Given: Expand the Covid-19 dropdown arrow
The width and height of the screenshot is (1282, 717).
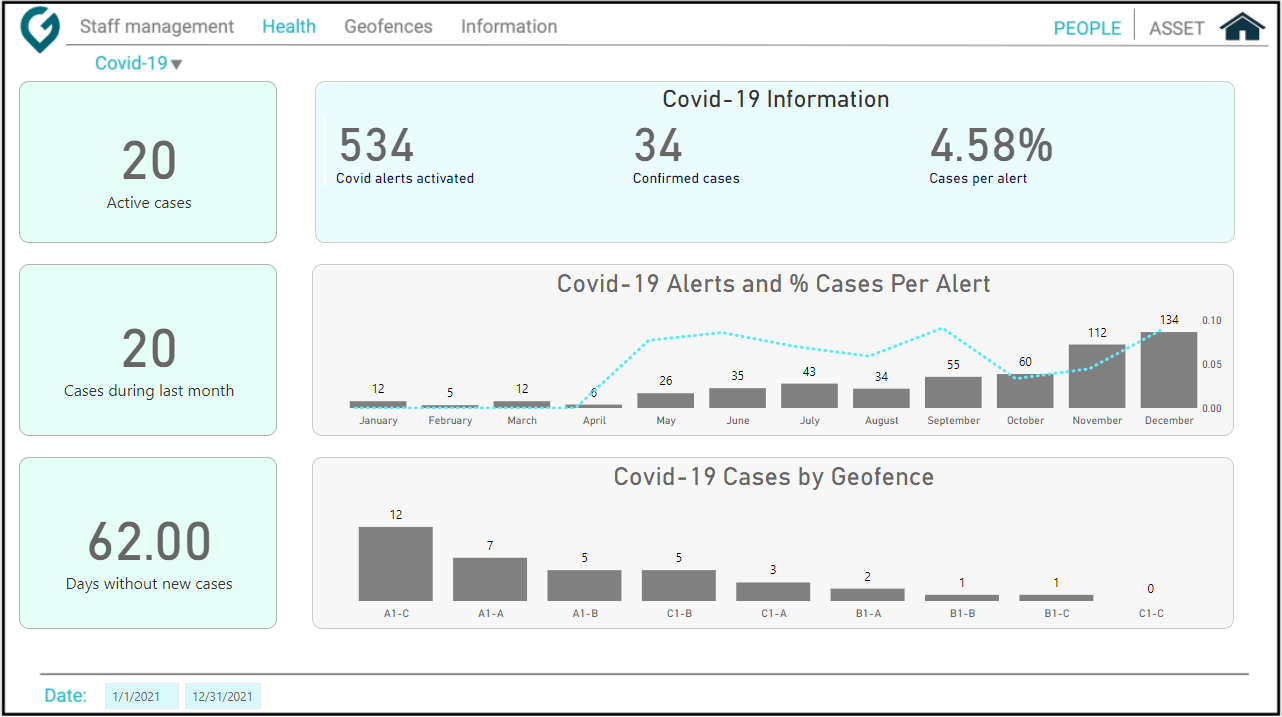Looking at the screenshot, I should pyautogui.click(x=177, y=65).
